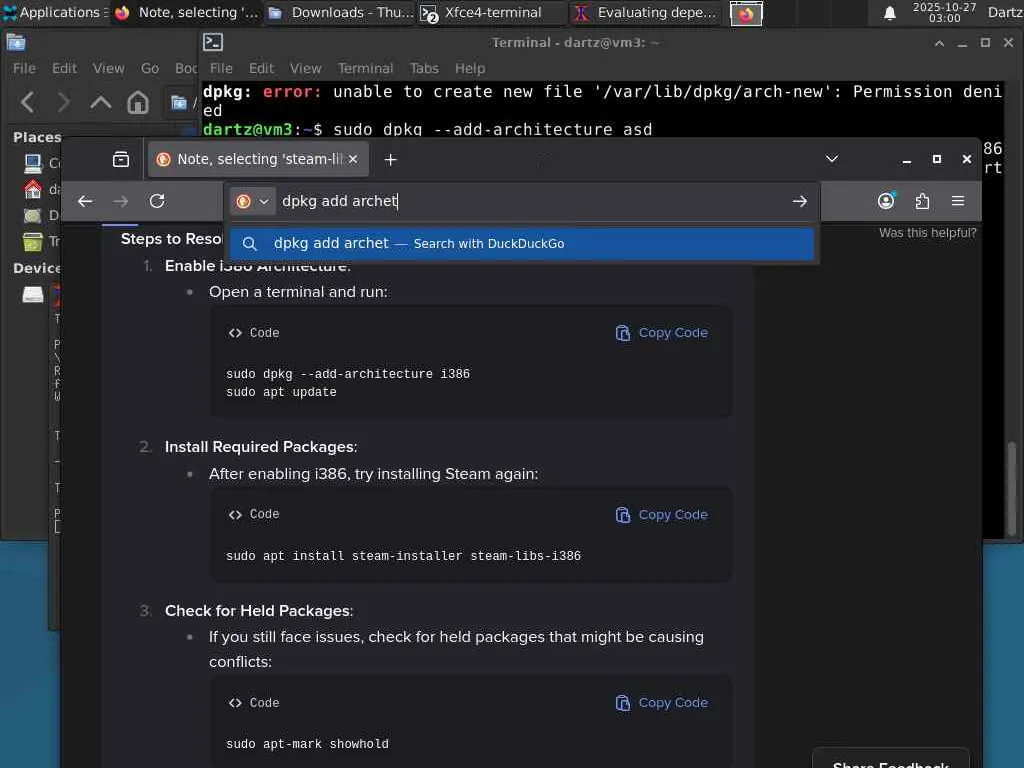This screenshot has width=1024, height=768.
Task: Switch to 'Evaluating depe...' taskbar window
Action: [646, 12]
